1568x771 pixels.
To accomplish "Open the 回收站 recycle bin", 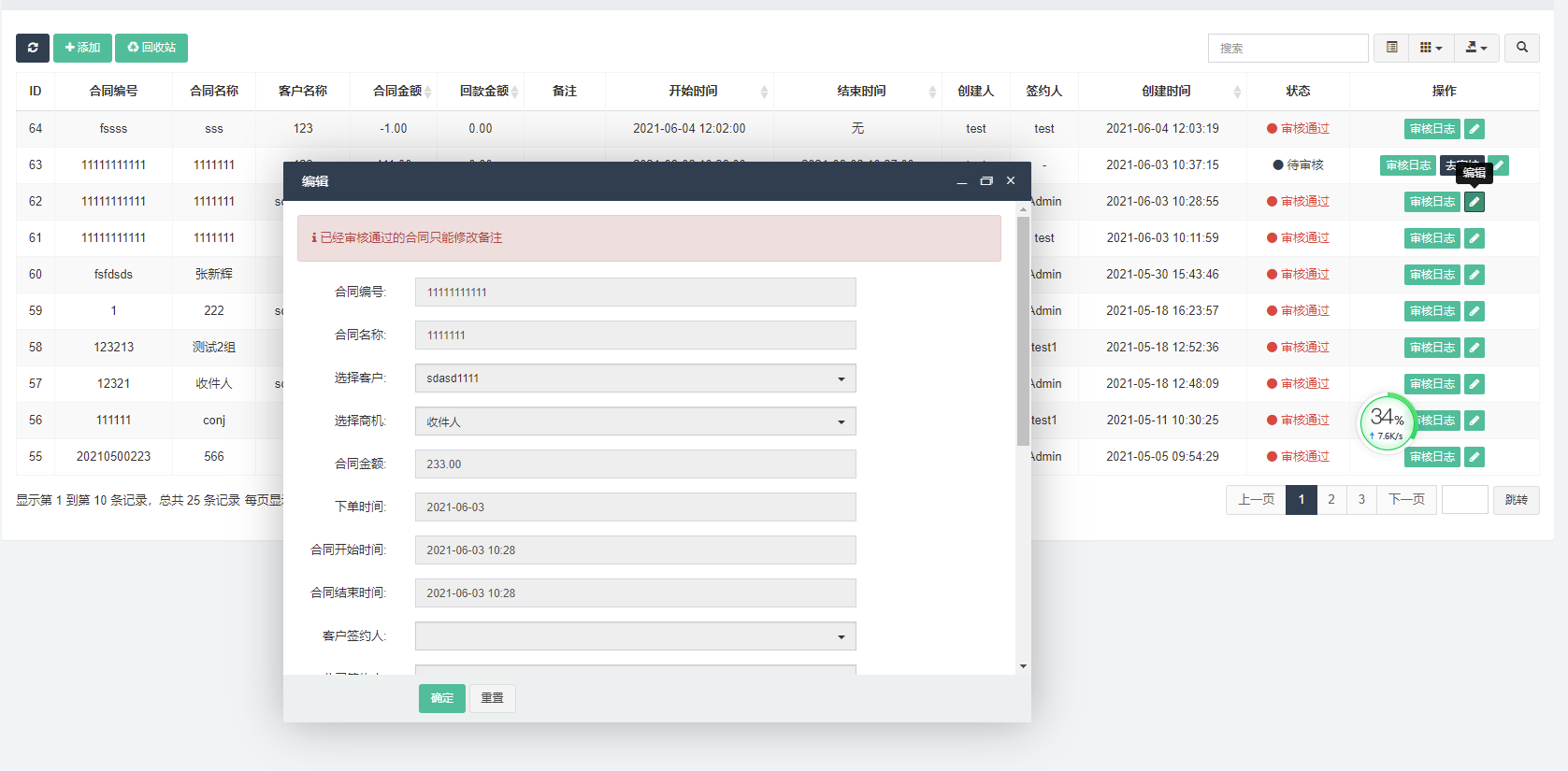I will point(151,48).
